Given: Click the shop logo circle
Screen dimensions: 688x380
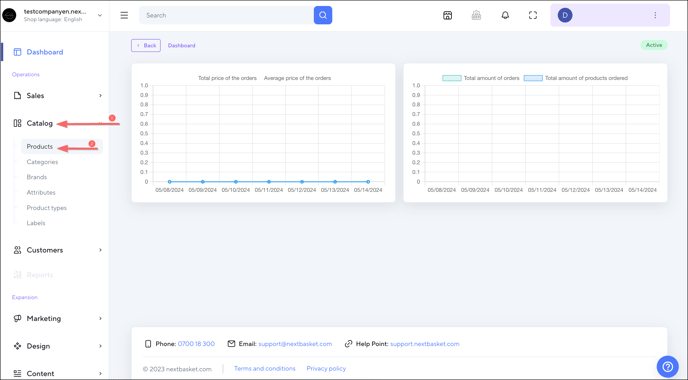Looking at the screenshot, I should pos(9,15).
